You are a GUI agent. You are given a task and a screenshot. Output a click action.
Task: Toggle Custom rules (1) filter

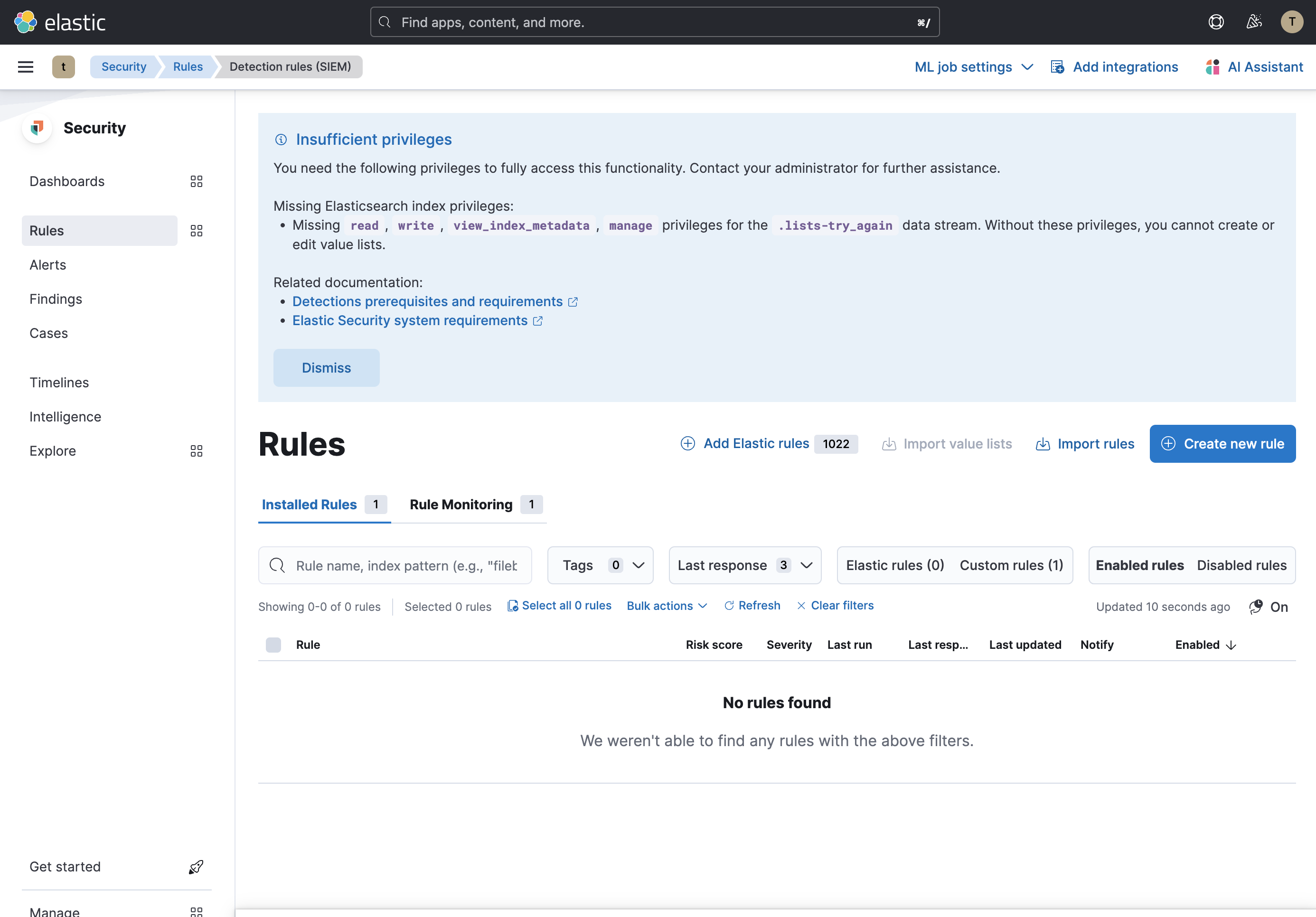point(1011,566)
